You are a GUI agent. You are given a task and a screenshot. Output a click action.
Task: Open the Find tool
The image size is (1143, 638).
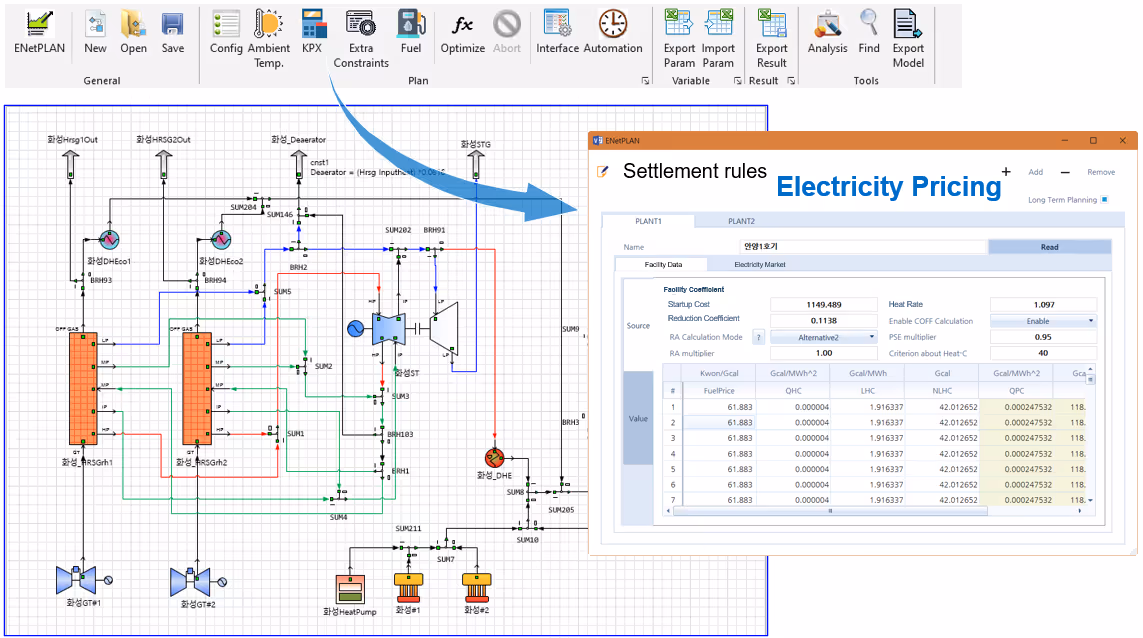coord(869,33)
